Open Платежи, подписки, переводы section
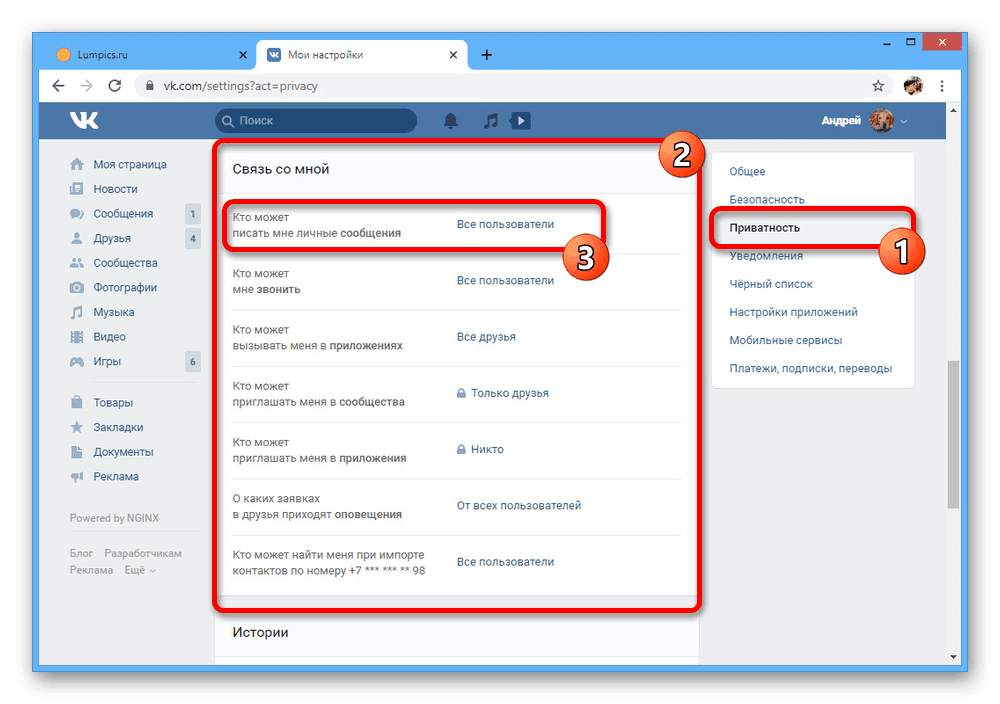The image size is (1000, 704). (811, 368)
